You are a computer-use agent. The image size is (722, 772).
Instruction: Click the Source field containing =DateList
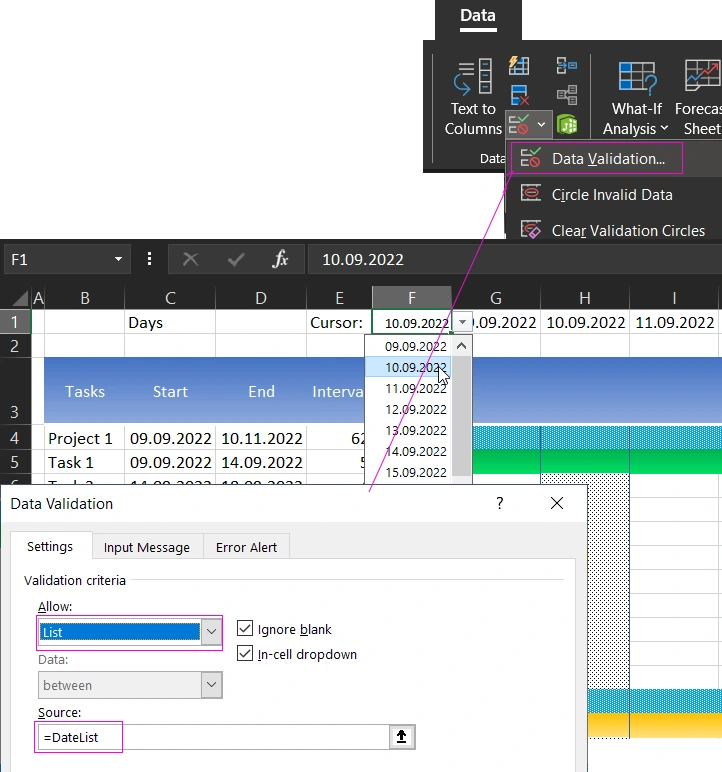(210, 737)
